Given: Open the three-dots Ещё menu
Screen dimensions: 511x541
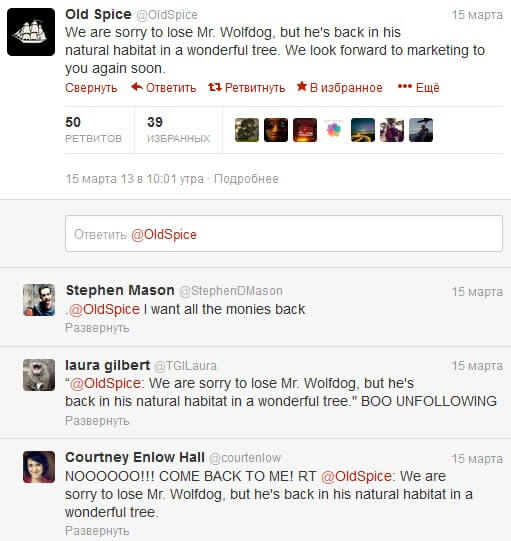Looking at the screenshot, I should 418,87.
